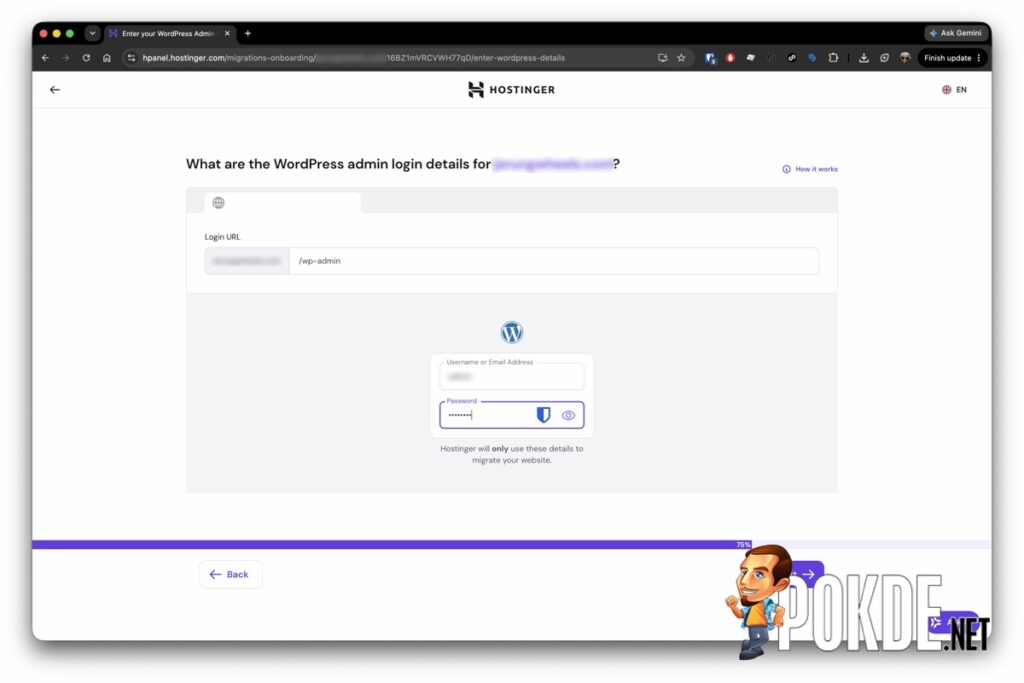Open the blue extension icon
This screenshot has width=1024, height=683.
coord(812,57)
